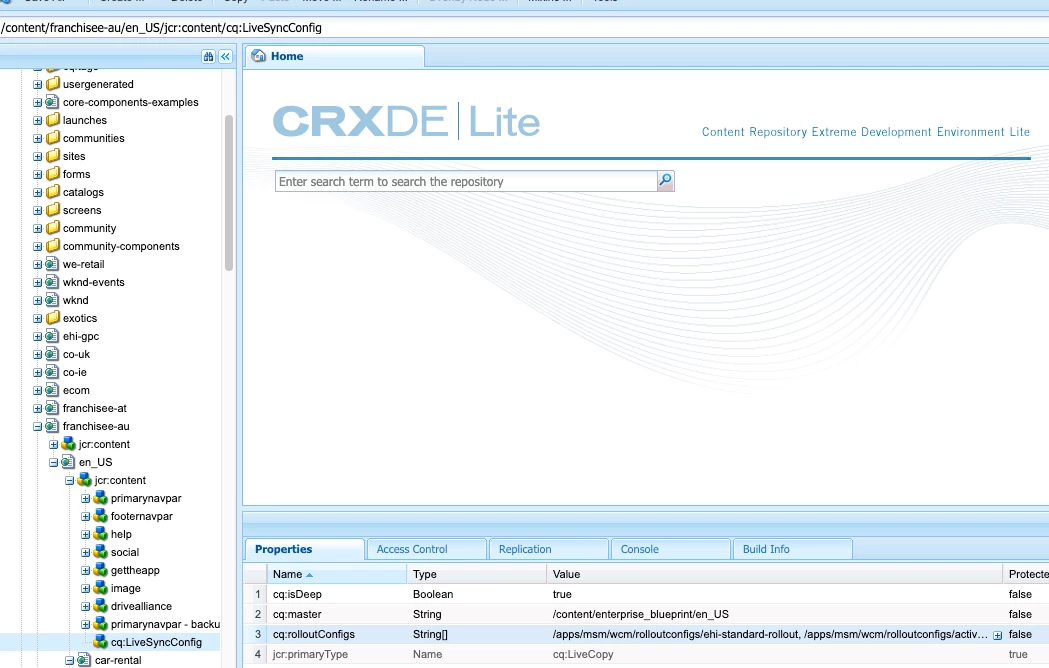This screenshot has width=1049, height=668.
Task: Expand multi-value cq:rolloutConfigs value with plus icon
Action: pyautogui.click(x=997, y=635)
